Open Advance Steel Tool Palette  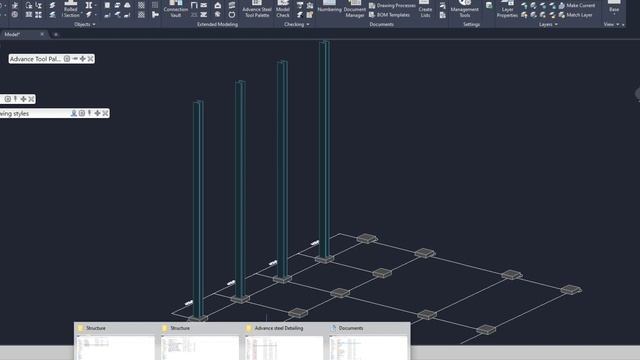point(257,9)
